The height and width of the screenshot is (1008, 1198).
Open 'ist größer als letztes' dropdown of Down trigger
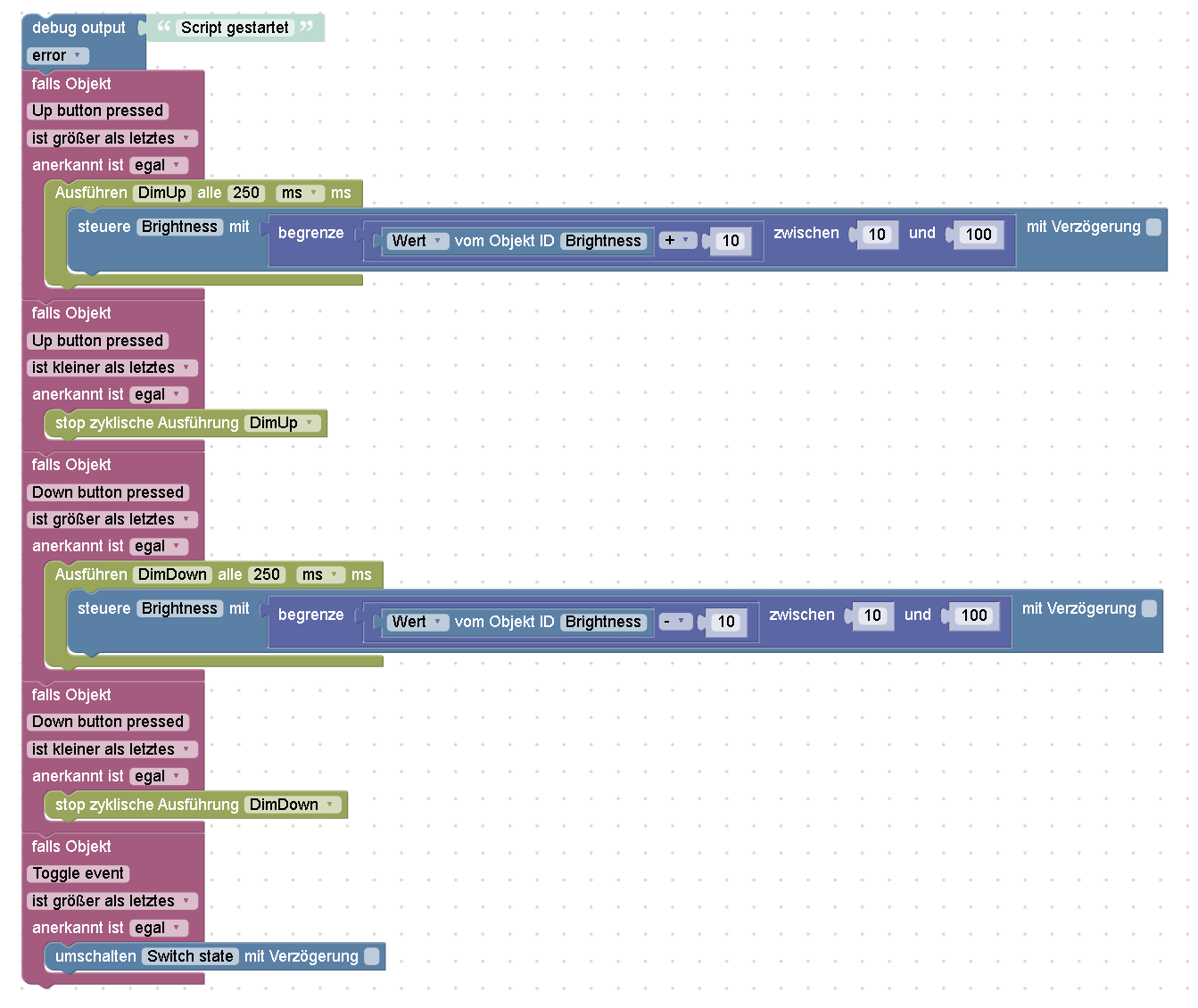pos(112,519)
